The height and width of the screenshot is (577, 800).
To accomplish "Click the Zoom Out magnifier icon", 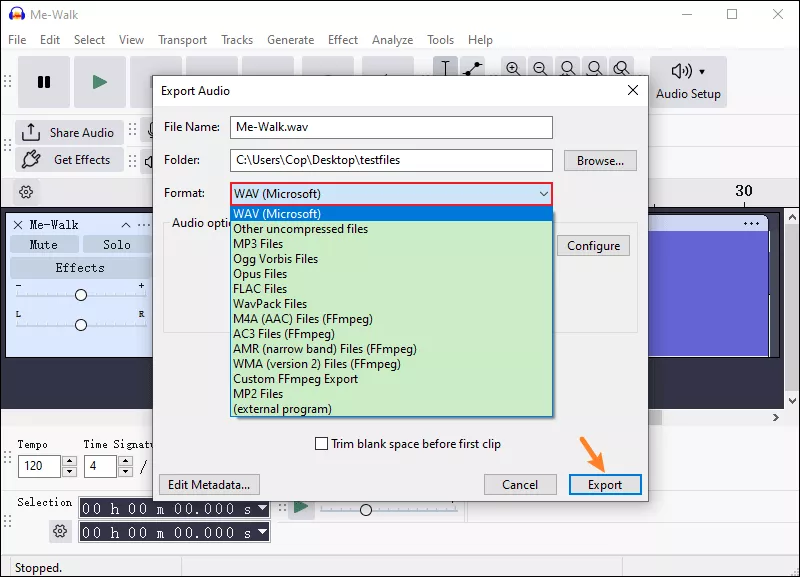I will click(540, 67).
